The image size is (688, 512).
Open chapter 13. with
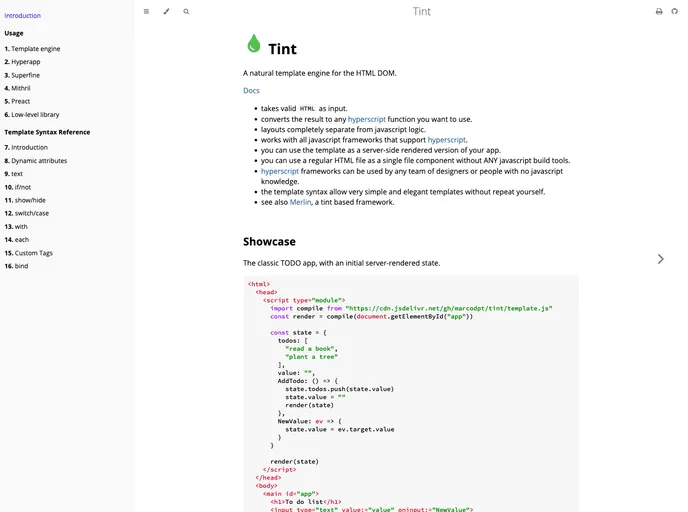coord(16,226)
